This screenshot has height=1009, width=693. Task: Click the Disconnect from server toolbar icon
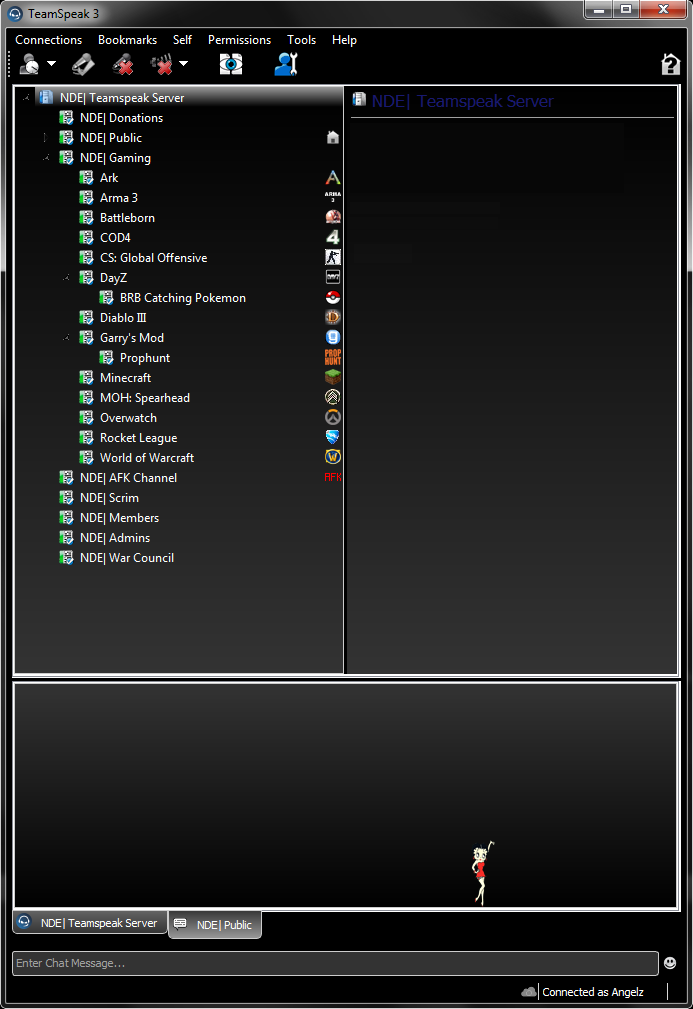(x=122, y=64)
